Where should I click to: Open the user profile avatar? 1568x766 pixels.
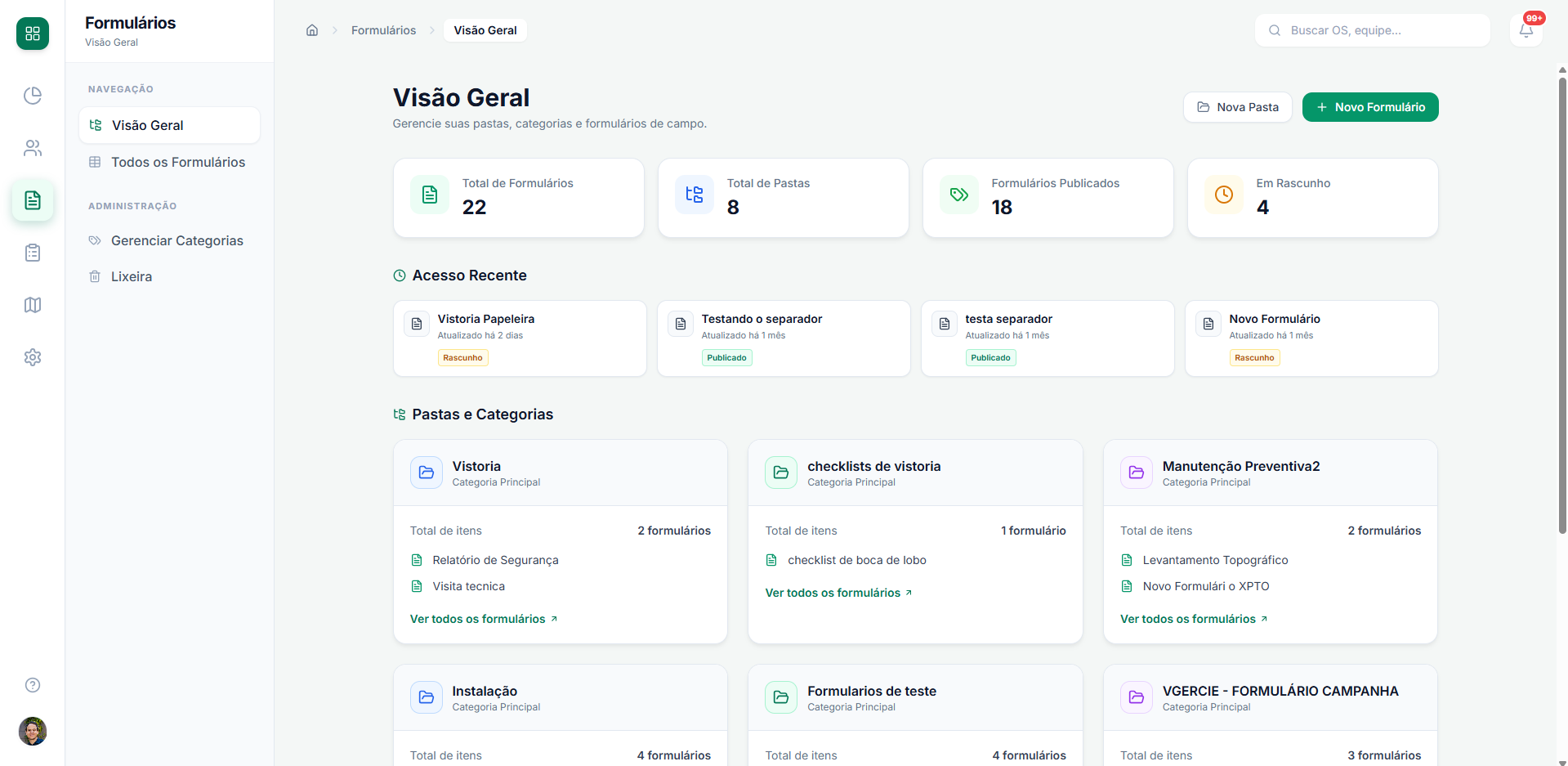pos(33,731)
